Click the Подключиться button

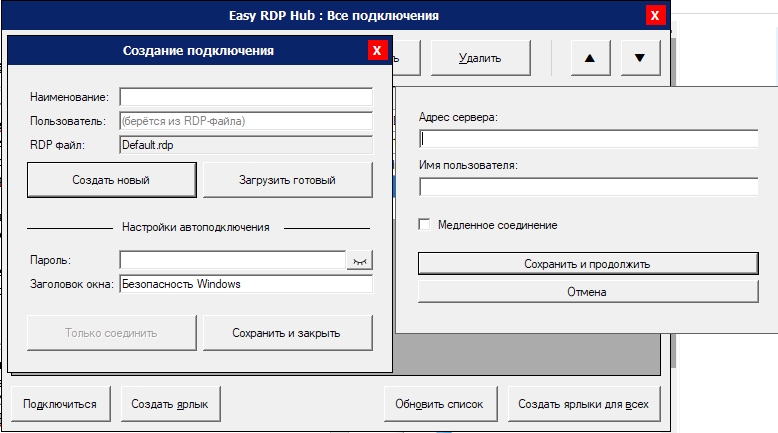tap(60, 404)
